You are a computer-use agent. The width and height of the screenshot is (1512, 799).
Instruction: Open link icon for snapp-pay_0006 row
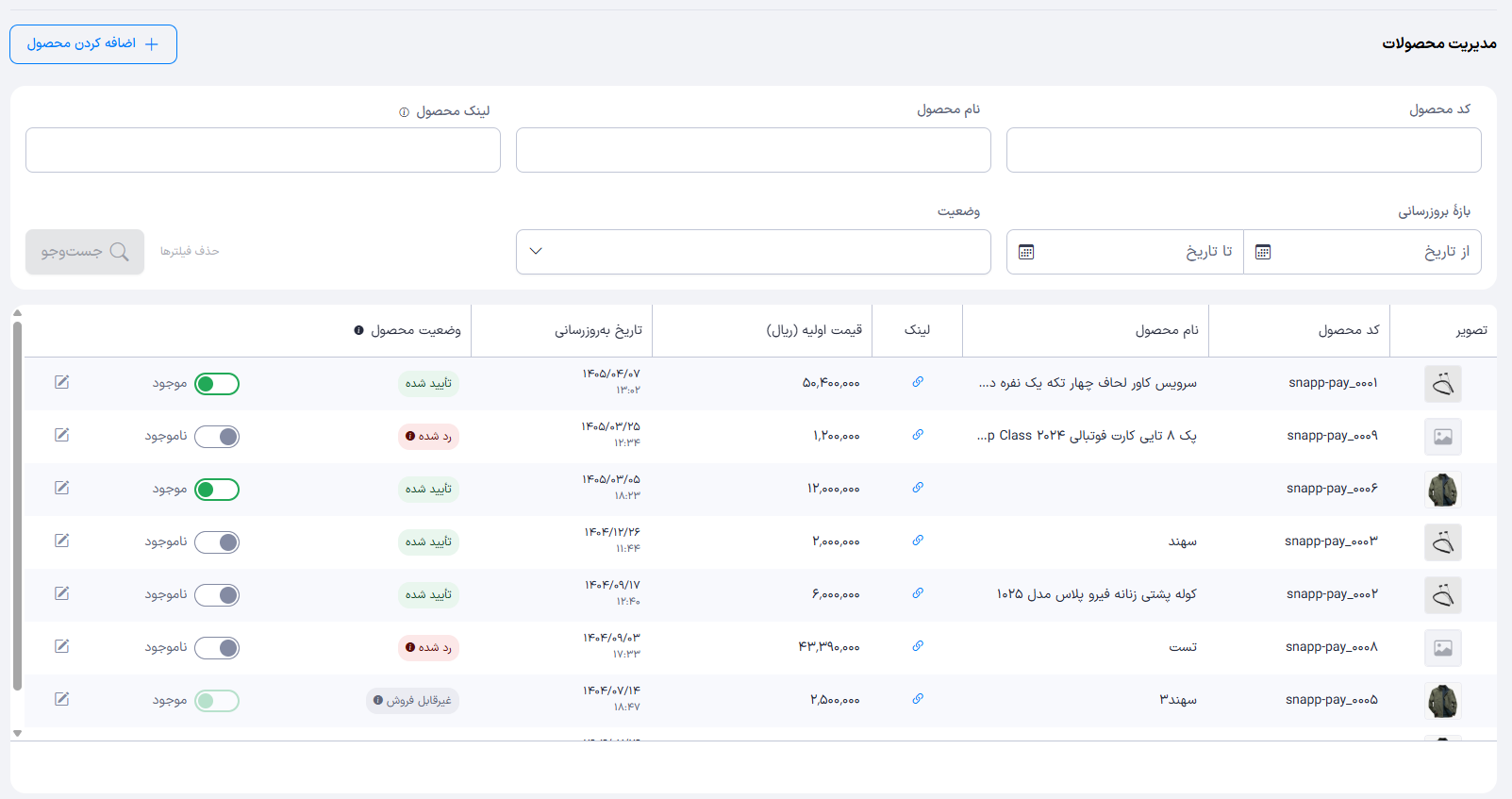click(x=918, y=488)
